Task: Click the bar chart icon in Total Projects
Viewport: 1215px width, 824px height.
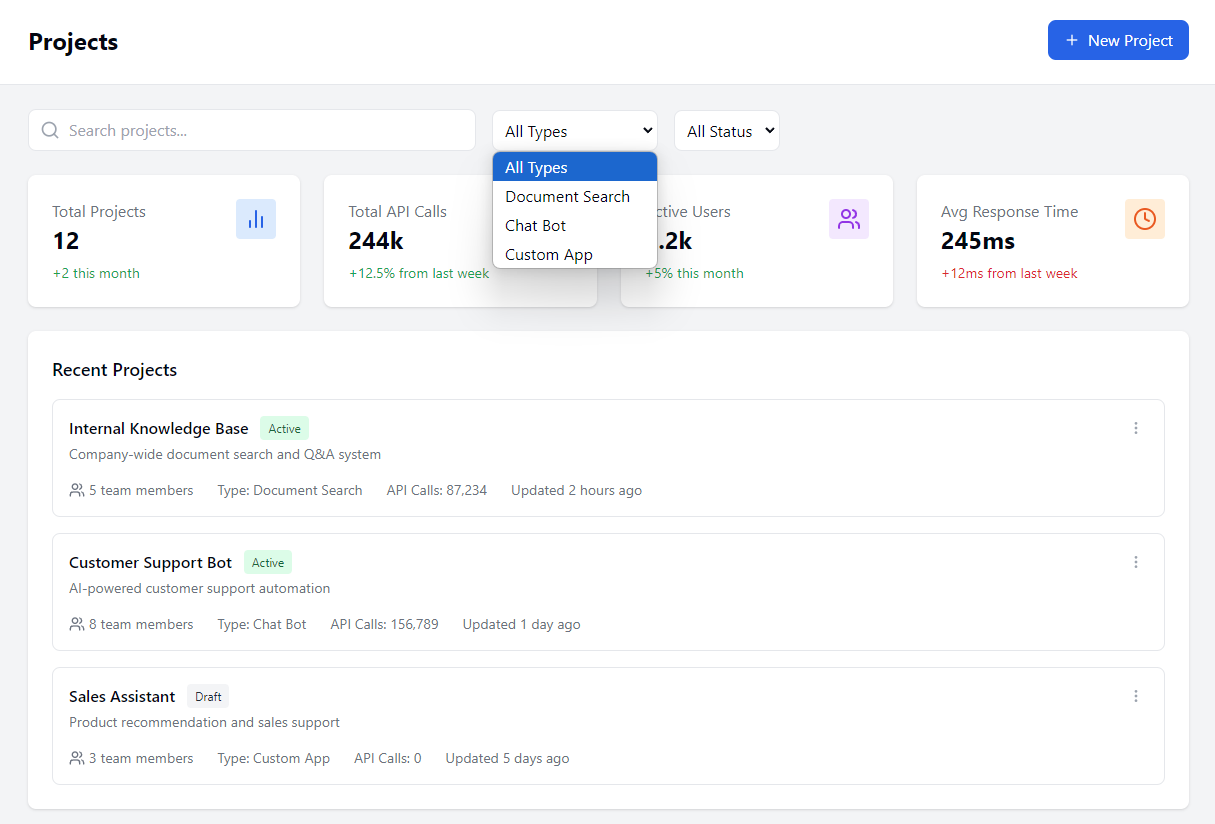Action: (x=255, y=219)
